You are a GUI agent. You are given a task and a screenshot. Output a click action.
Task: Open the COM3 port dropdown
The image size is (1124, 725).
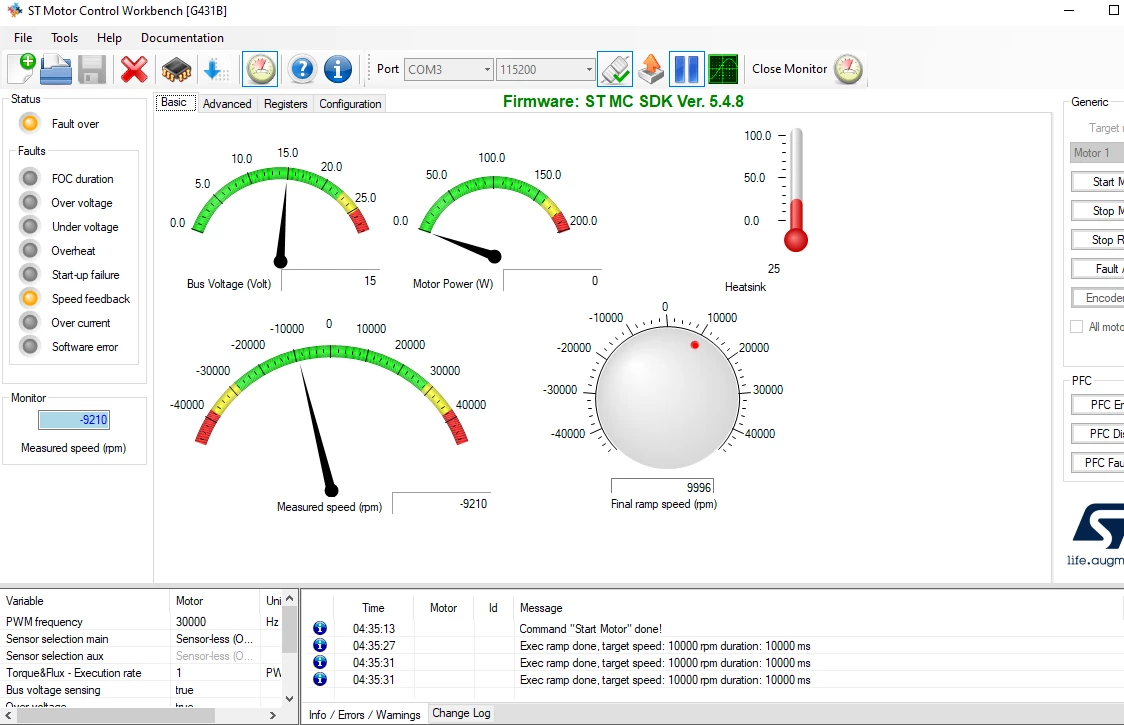tap(487, 70)
